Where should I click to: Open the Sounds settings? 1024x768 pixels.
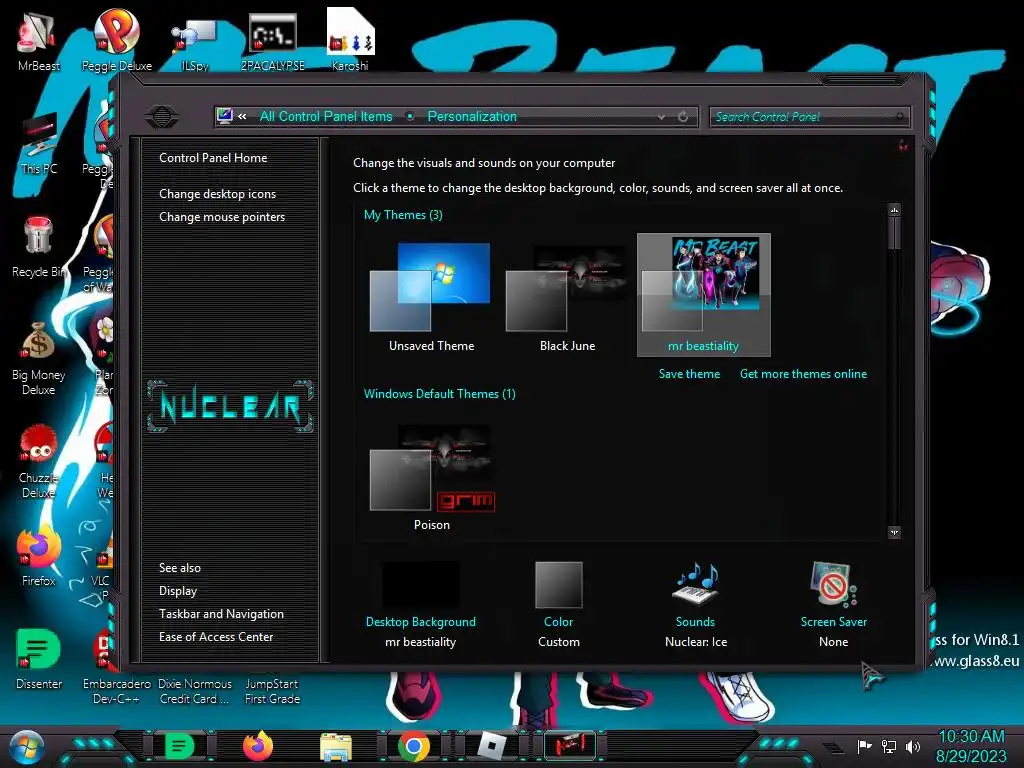[696, 603]
